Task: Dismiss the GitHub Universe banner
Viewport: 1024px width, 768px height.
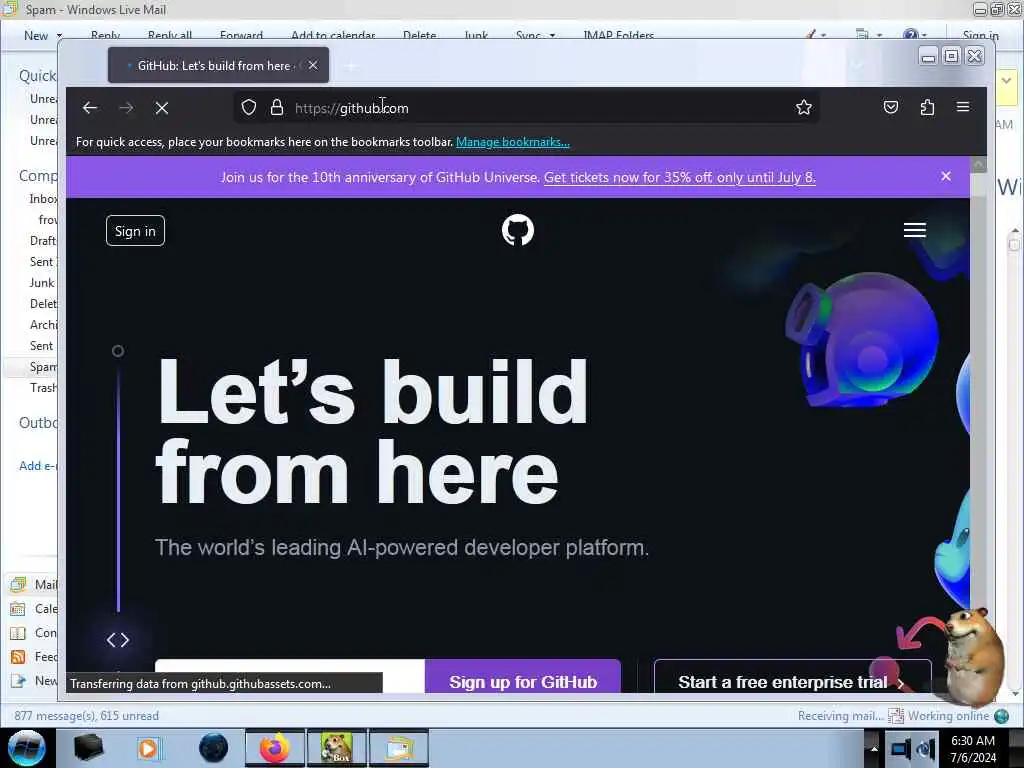Action: coord(946,176)
